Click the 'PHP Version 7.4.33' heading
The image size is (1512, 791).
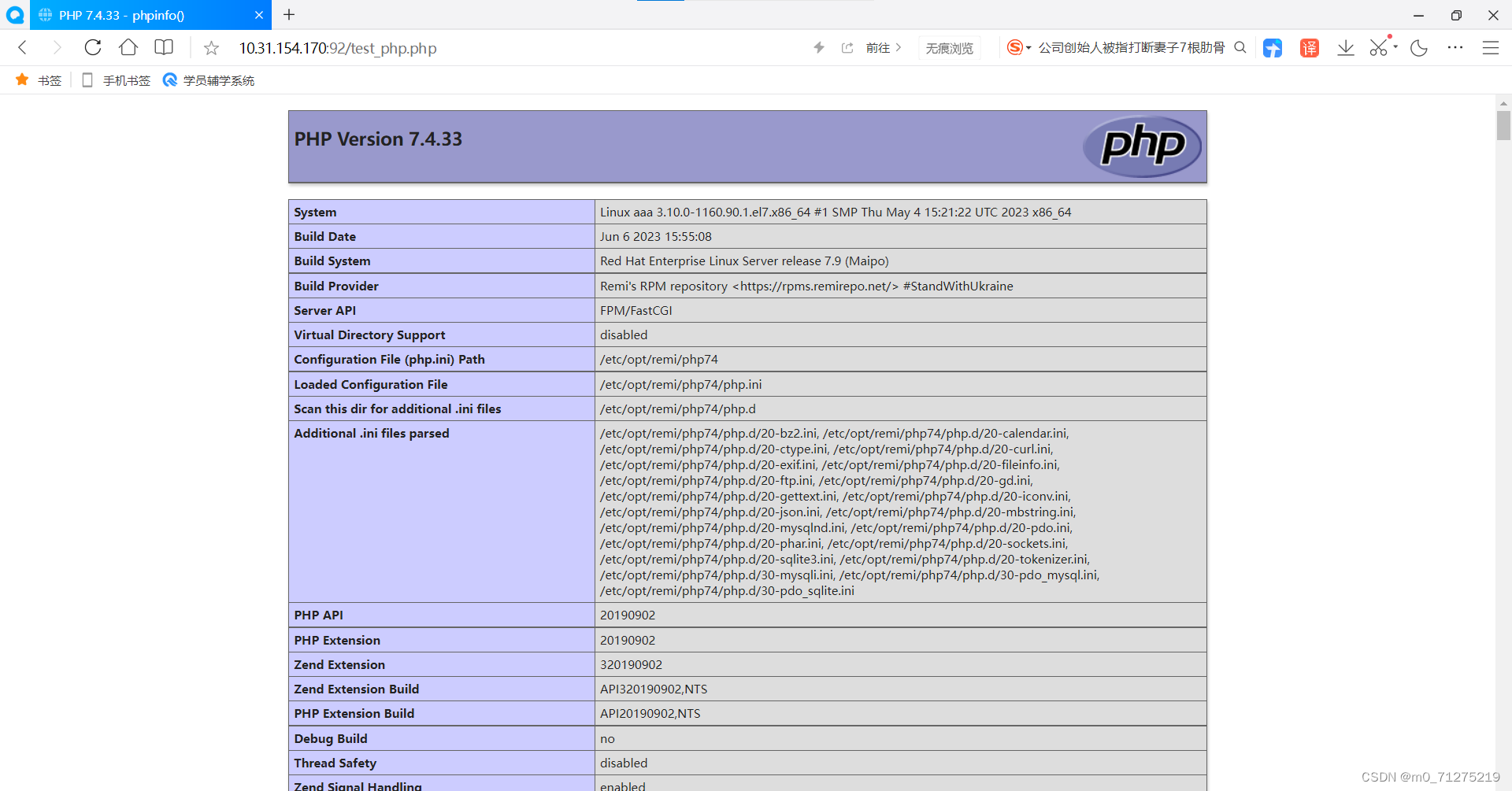[x=378, y=139]
